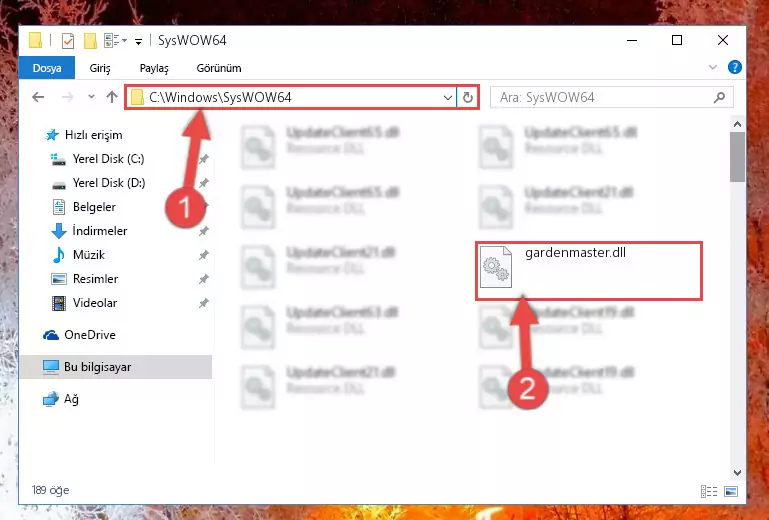Click the New folder icon in the title bar

coord(90,41)
